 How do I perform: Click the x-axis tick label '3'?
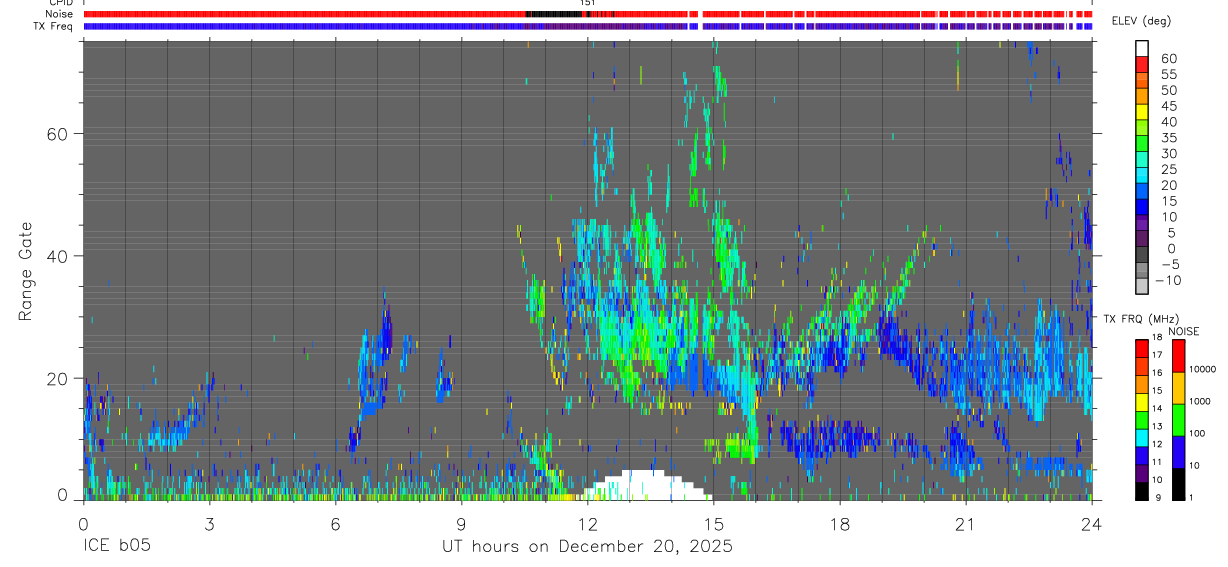(209, 524)
